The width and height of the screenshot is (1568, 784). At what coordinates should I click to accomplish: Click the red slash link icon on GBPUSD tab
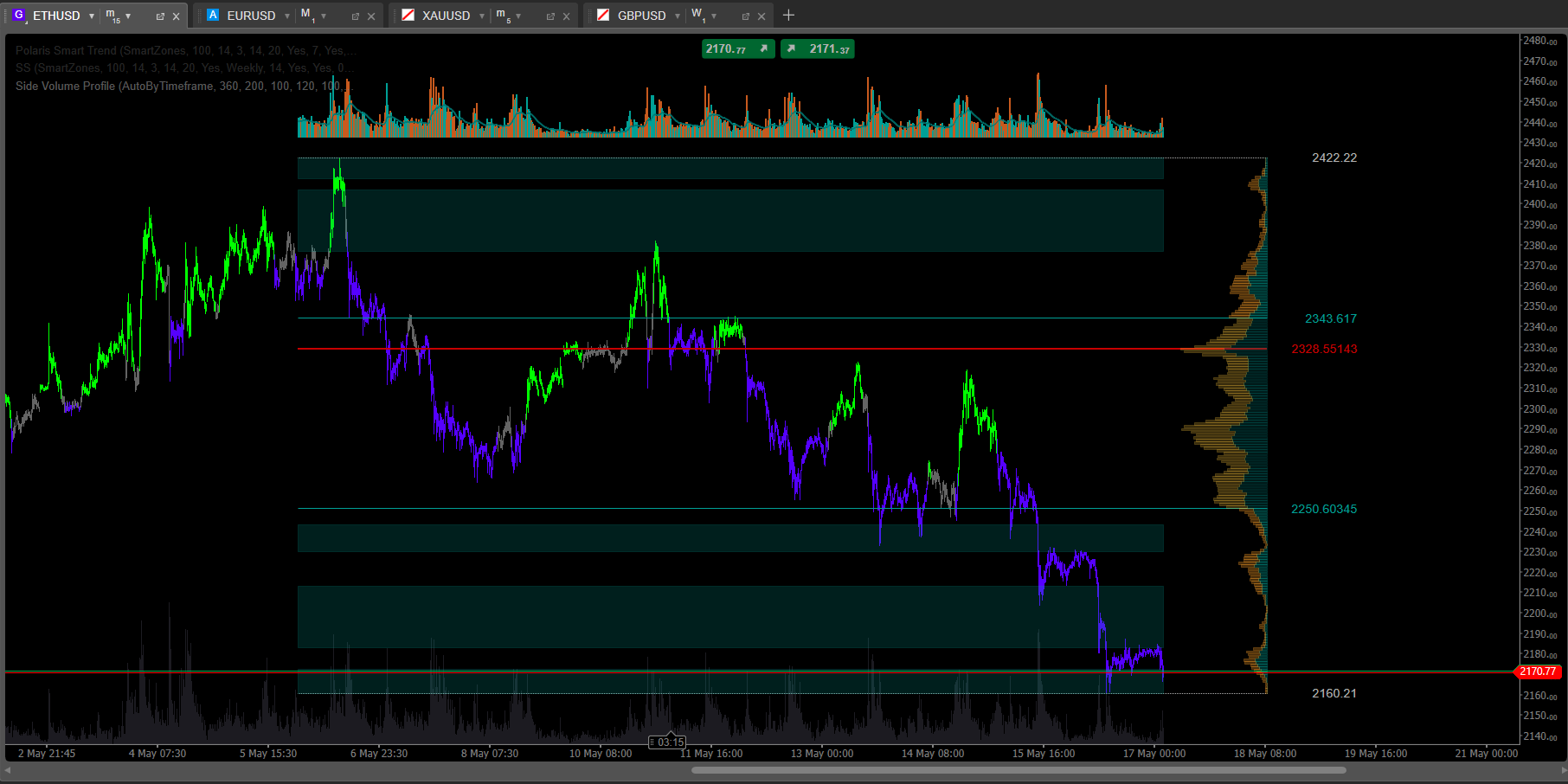604,15
